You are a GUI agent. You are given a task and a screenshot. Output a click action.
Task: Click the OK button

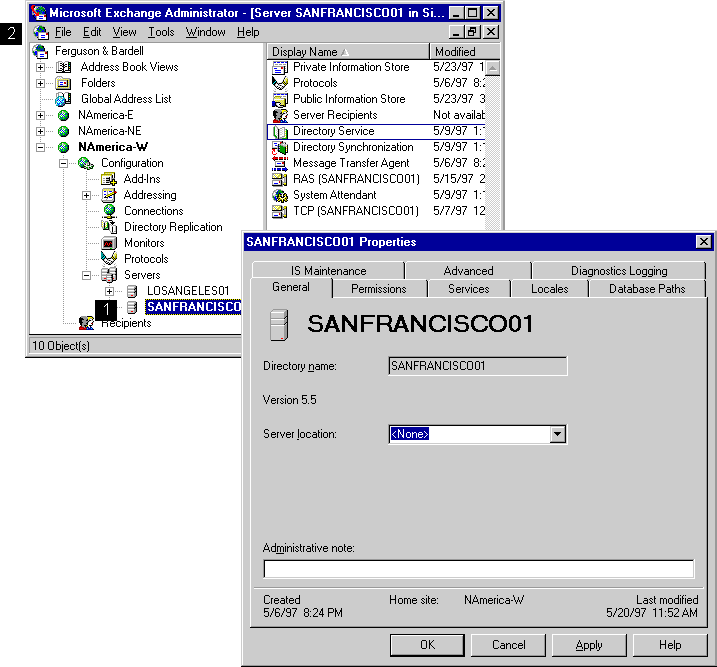pyautogui.click(x=427, y=645)
